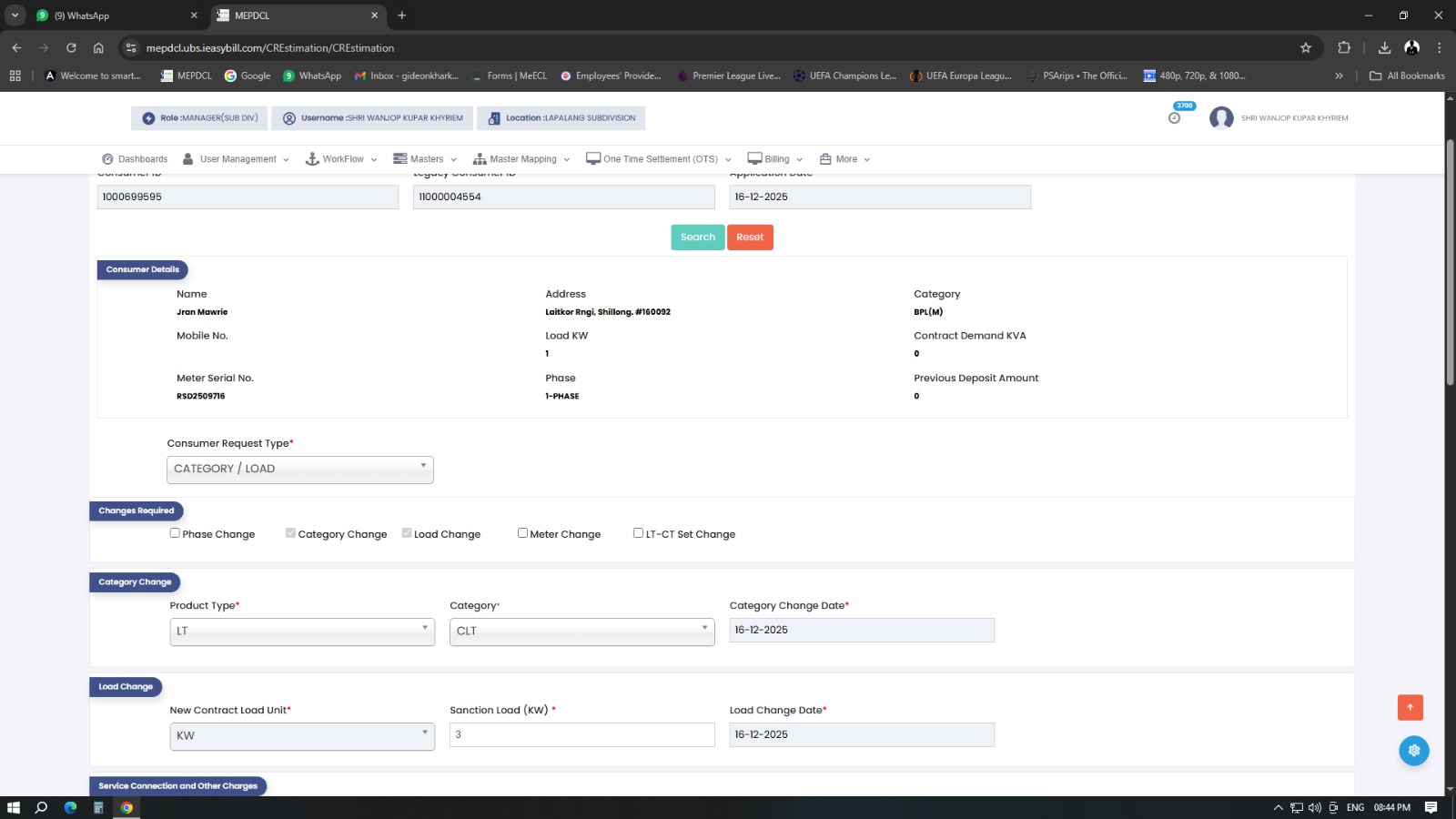Click the green Search button

697,238
